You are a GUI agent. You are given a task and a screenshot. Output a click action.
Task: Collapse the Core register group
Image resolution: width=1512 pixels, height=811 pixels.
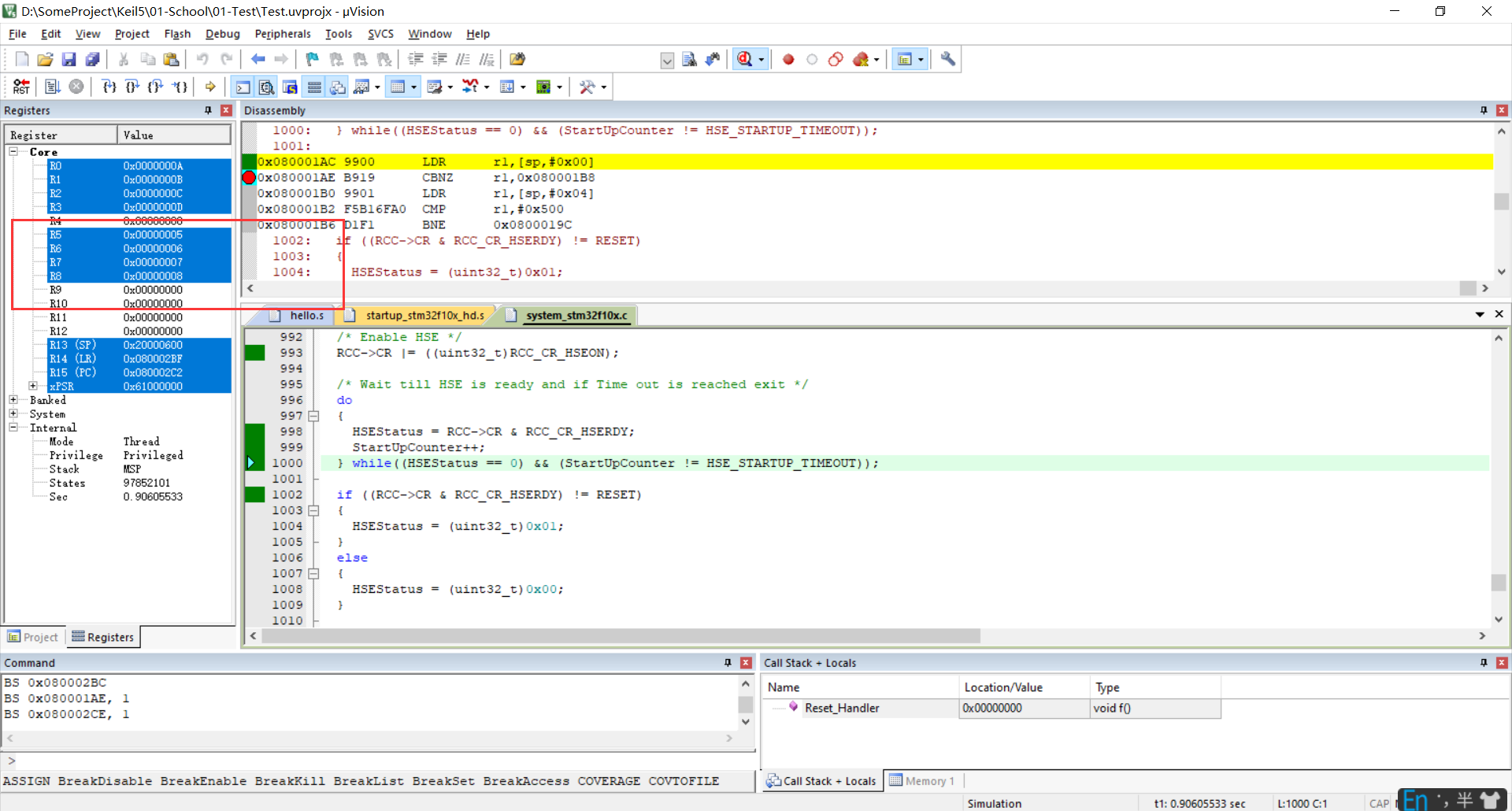tap(13, 151)
